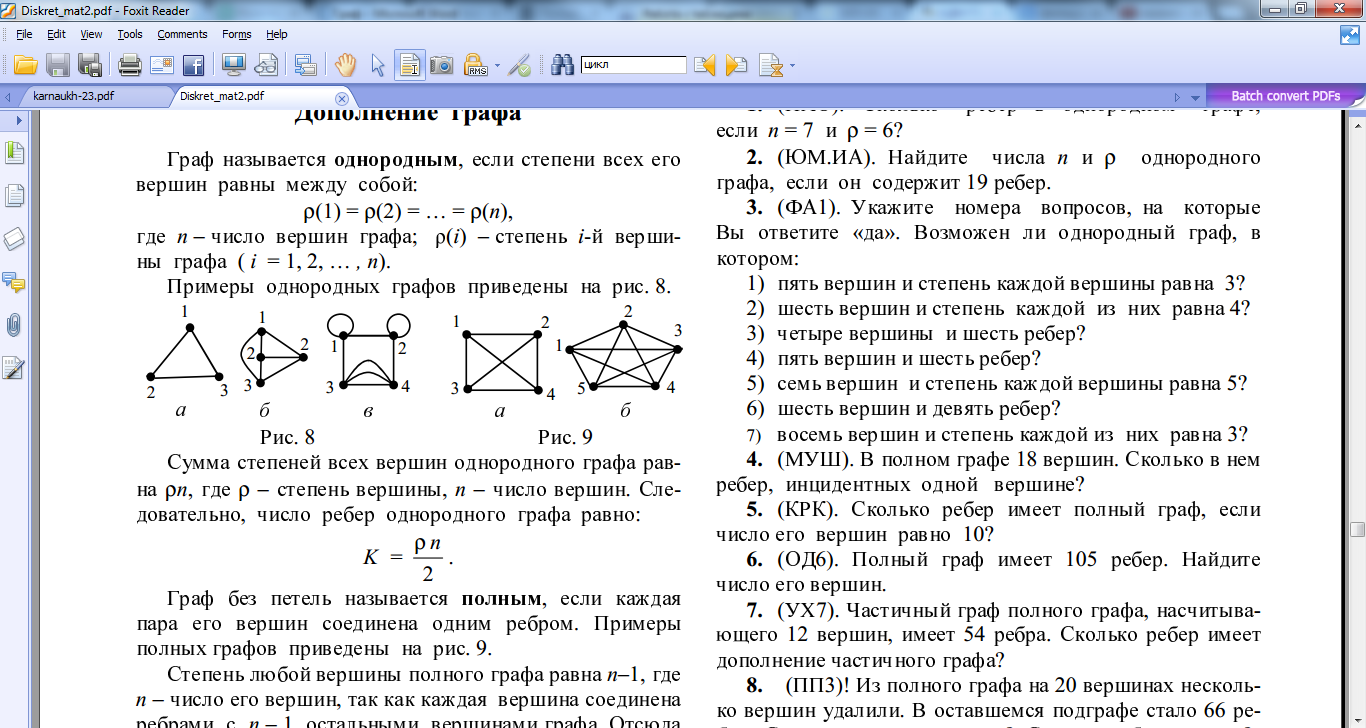Image resolution: width=1366 pixels, height=728 pixels.
Task: Open the Layers panel
Action: pos(14,239)
